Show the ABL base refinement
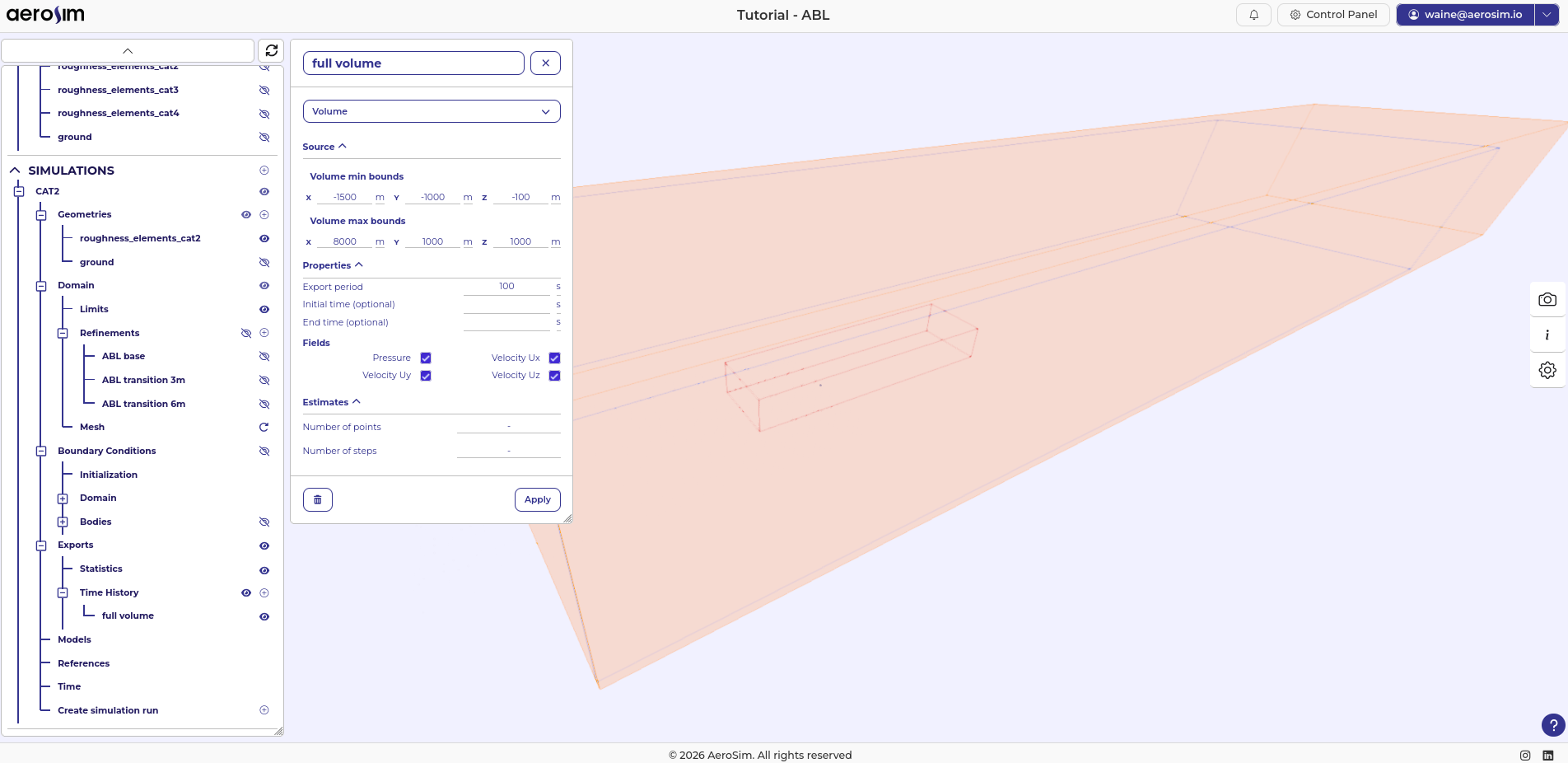The height and width of the screenshot is (763, 1568). [264, 357]
